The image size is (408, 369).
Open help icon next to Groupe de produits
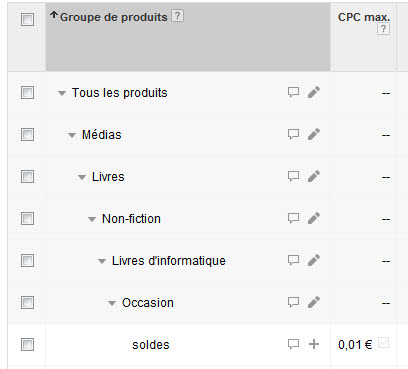coord(177,16)
